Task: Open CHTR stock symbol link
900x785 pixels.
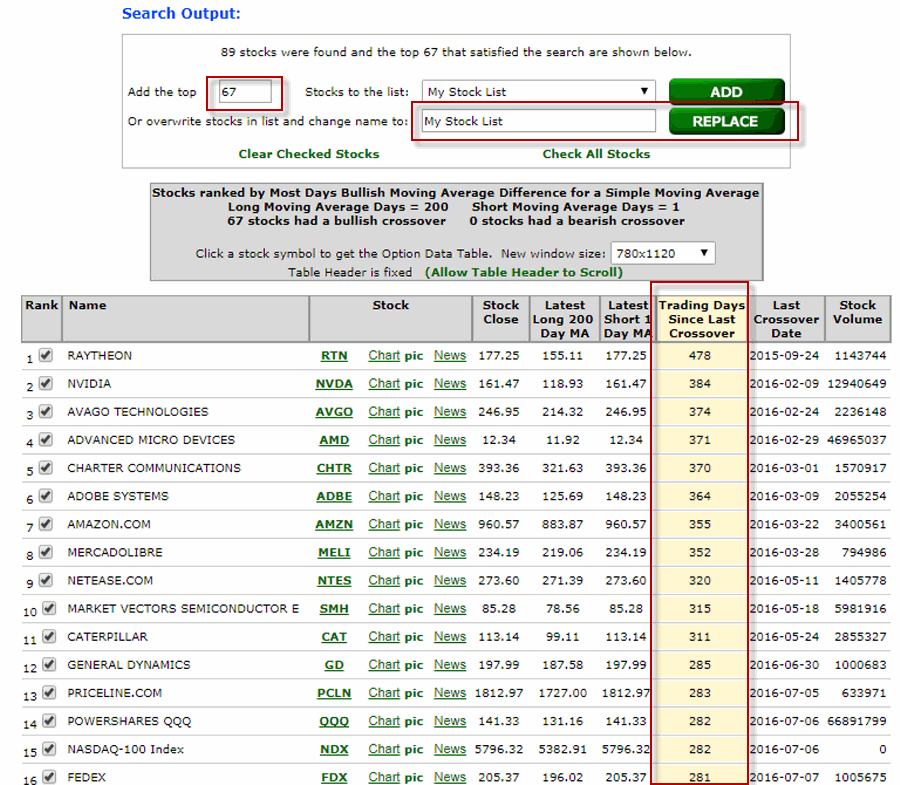Action: (x=334, y=468)
